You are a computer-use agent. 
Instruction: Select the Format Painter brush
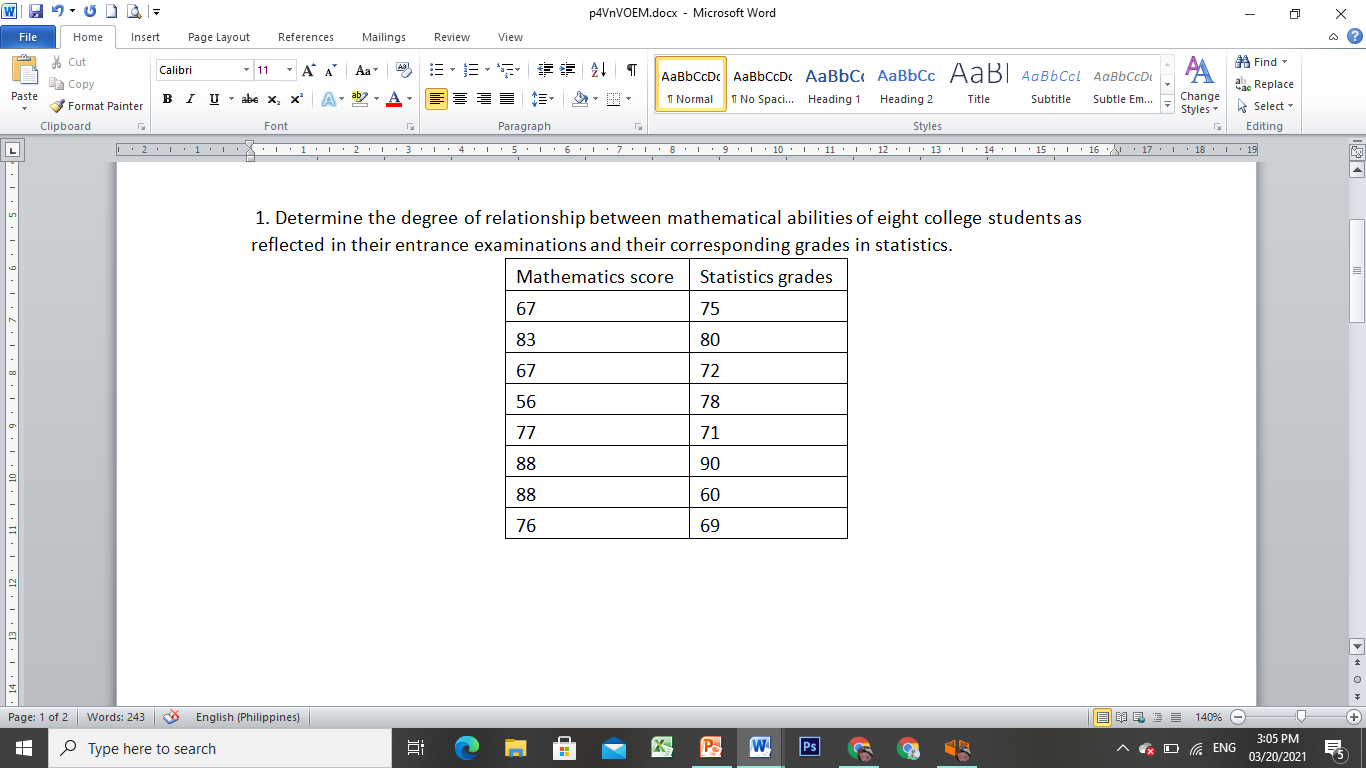[x=96, y=106]
